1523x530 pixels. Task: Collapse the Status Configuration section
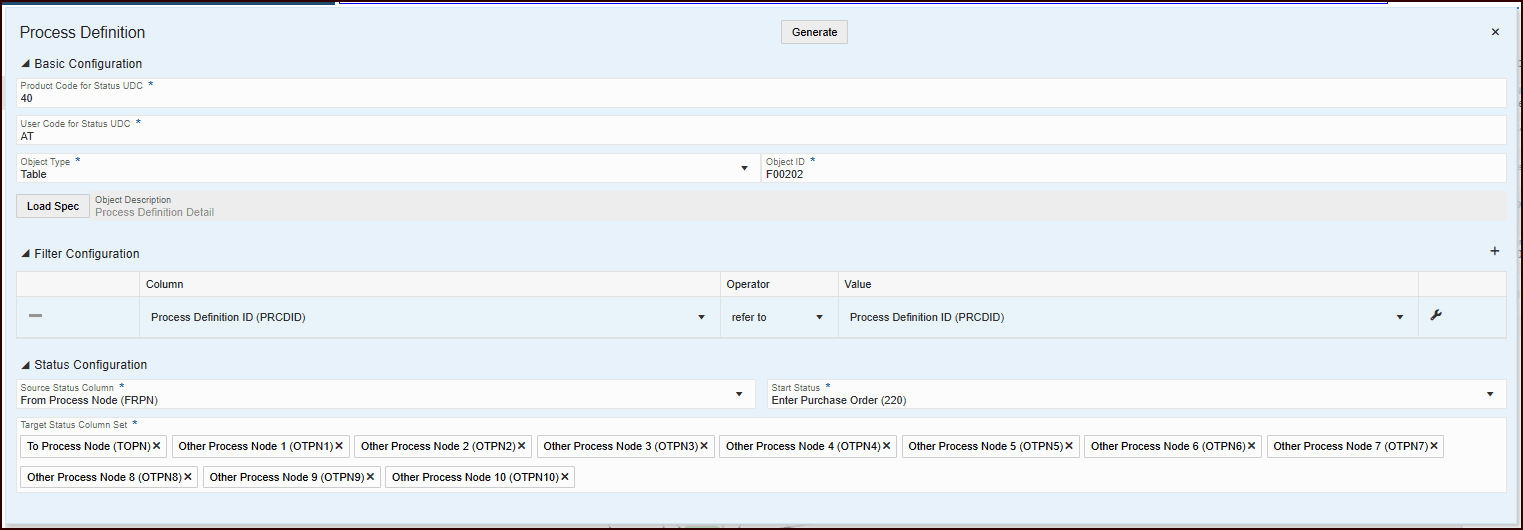(26, 365)
